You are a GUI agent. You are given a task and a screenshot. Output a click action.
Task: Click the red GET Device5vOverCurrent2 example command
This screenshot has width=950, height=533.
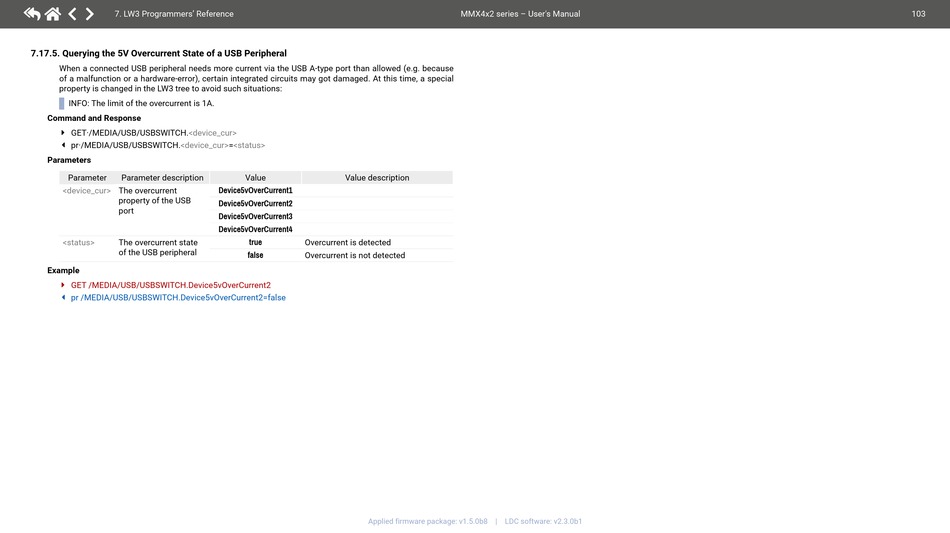(170, 285)
